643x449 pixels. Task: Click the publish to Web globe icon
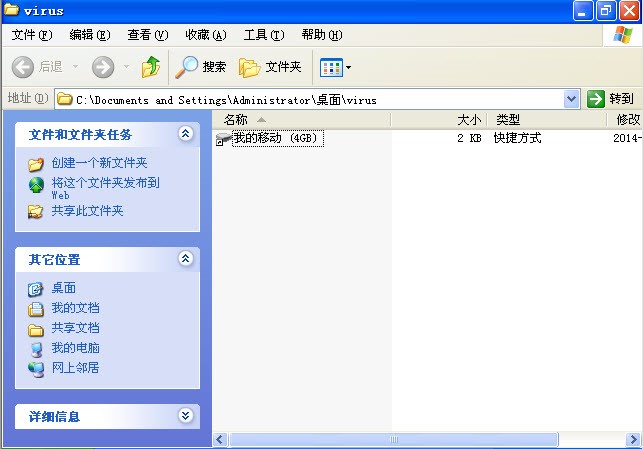click(36, 185)
